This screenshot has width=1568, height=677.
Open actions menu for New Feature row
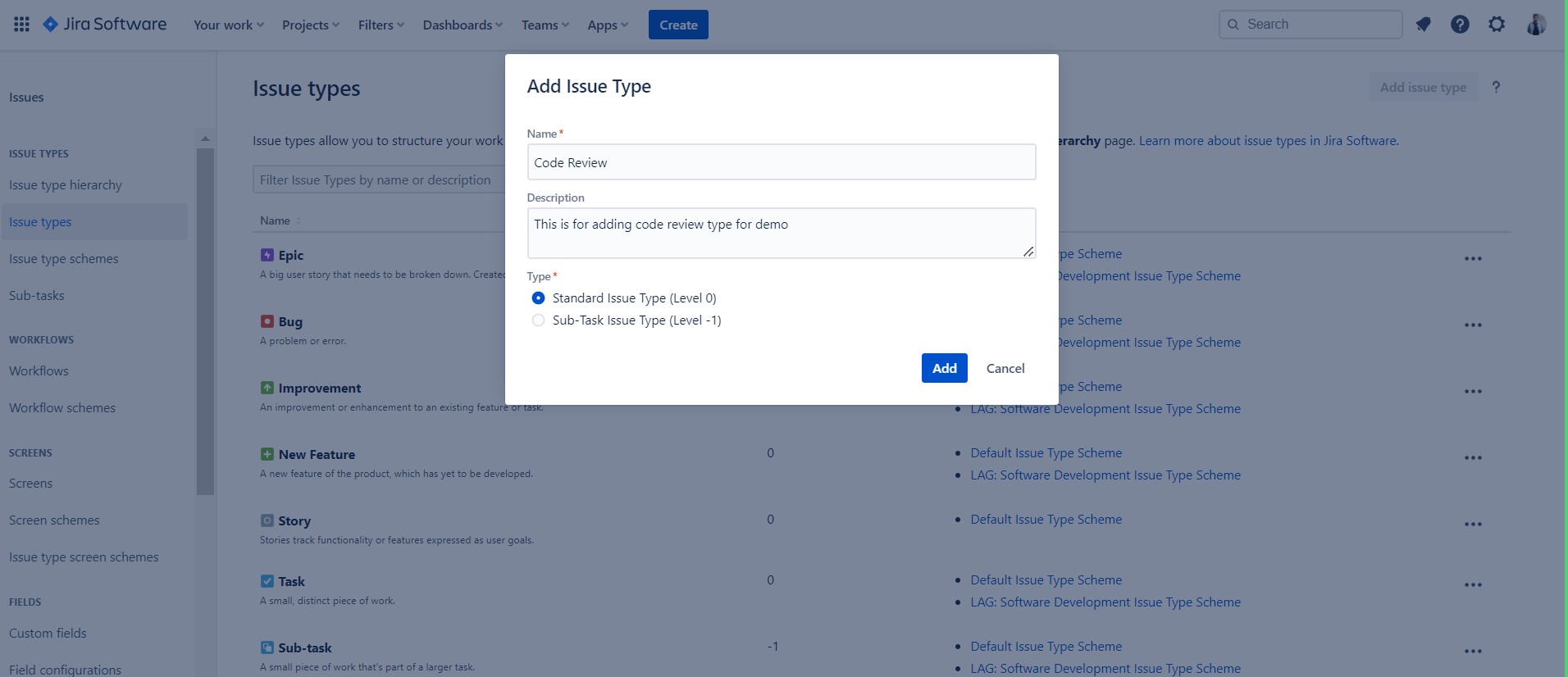1473,458
